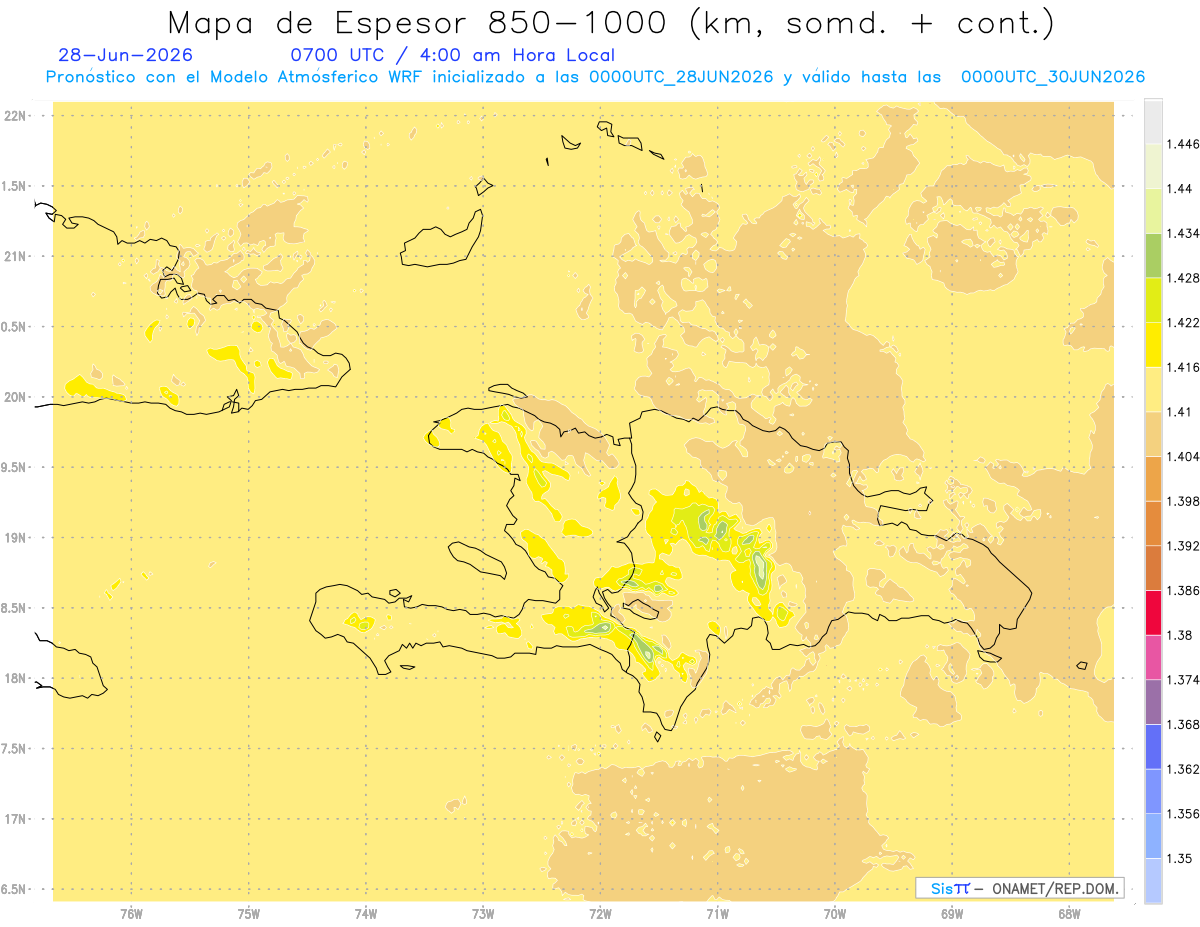Screen dimensions: 1200x927
Task: Click the 18N latitude axis label
Action: (15, 678)
